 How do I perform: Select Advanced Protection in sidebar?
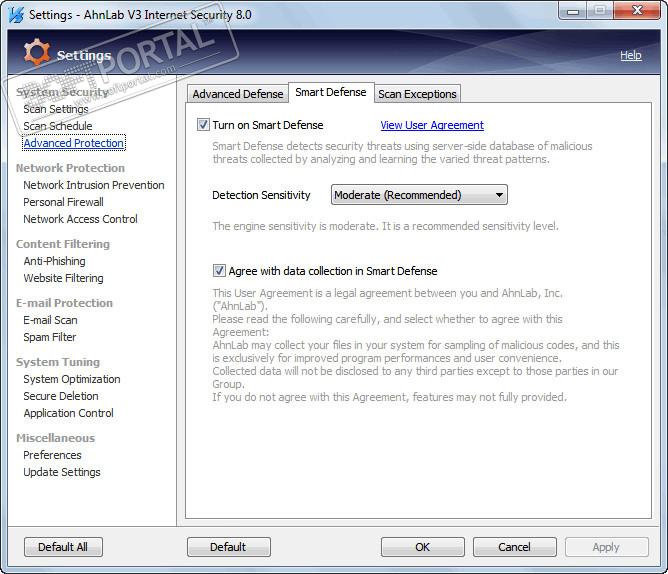74,143
